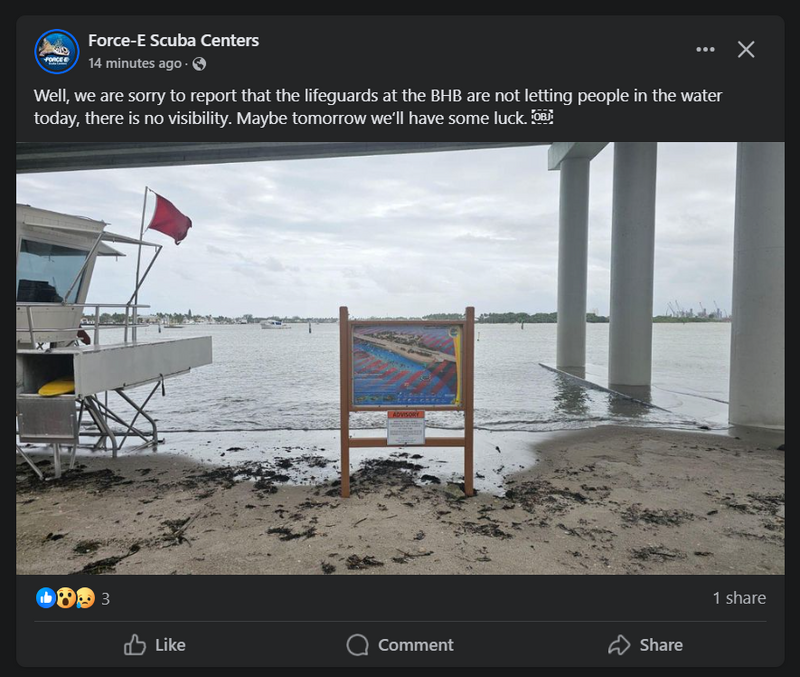Close the post with the X button
Viewport: 800px width, 677px height.
(x=746, y=49)
